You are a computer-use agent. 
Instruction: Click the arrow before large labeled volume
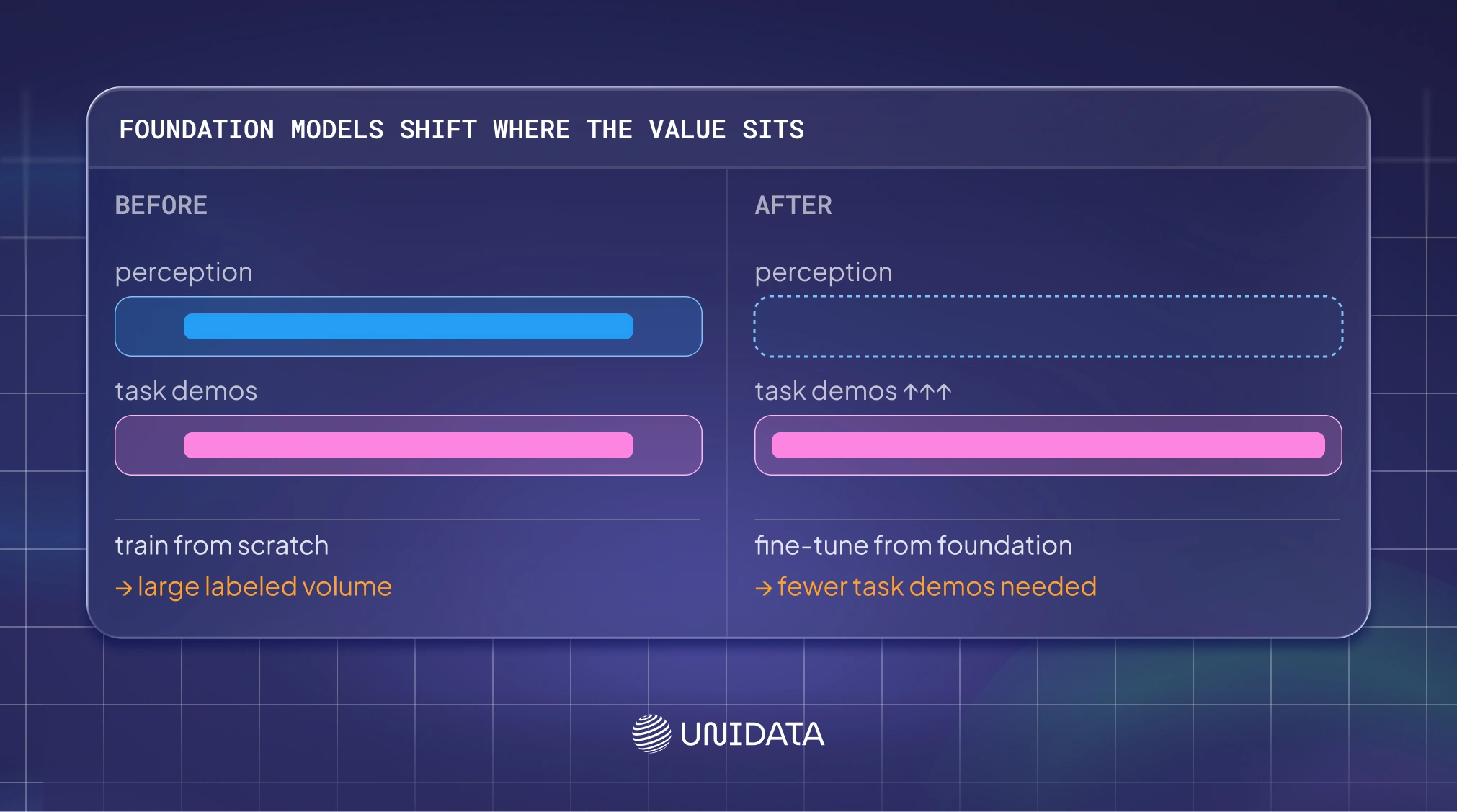(x=124, y=588)
